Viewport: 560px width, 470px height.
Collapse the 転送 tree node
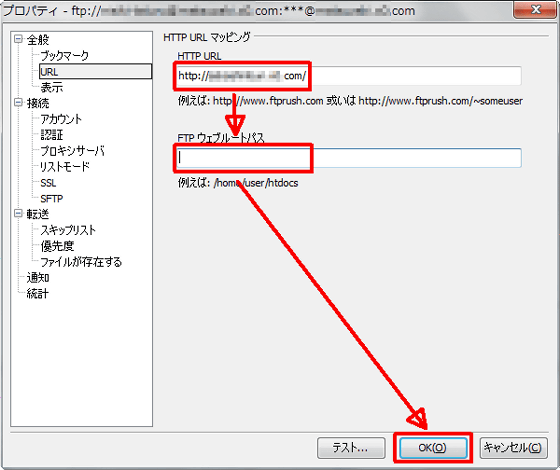coord(18,213)
